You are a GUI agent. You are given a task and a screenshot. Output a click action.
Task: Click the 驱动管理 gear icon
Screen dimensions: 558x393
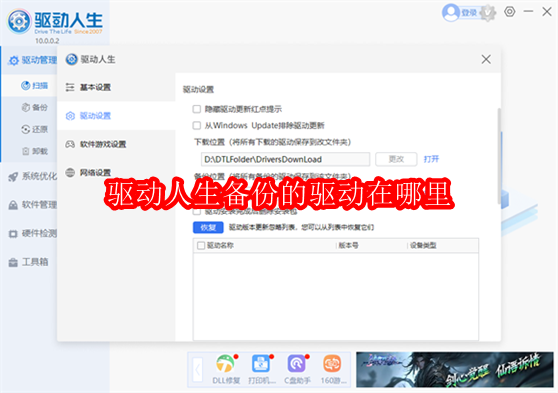click(14, 61)
